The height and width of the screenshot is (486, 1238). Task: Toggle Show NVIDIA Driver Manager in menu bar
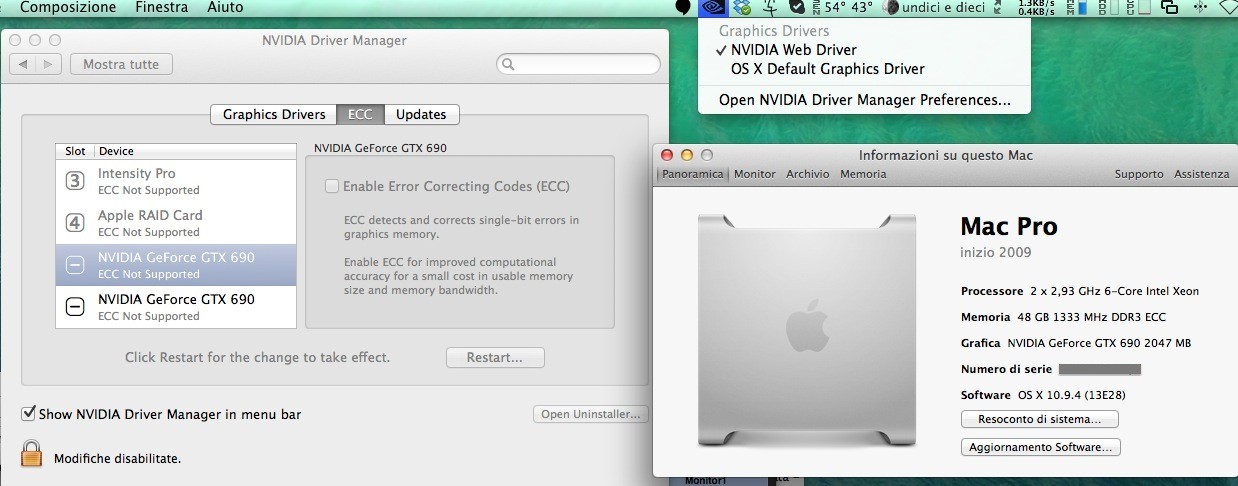[x=29, y=413]
